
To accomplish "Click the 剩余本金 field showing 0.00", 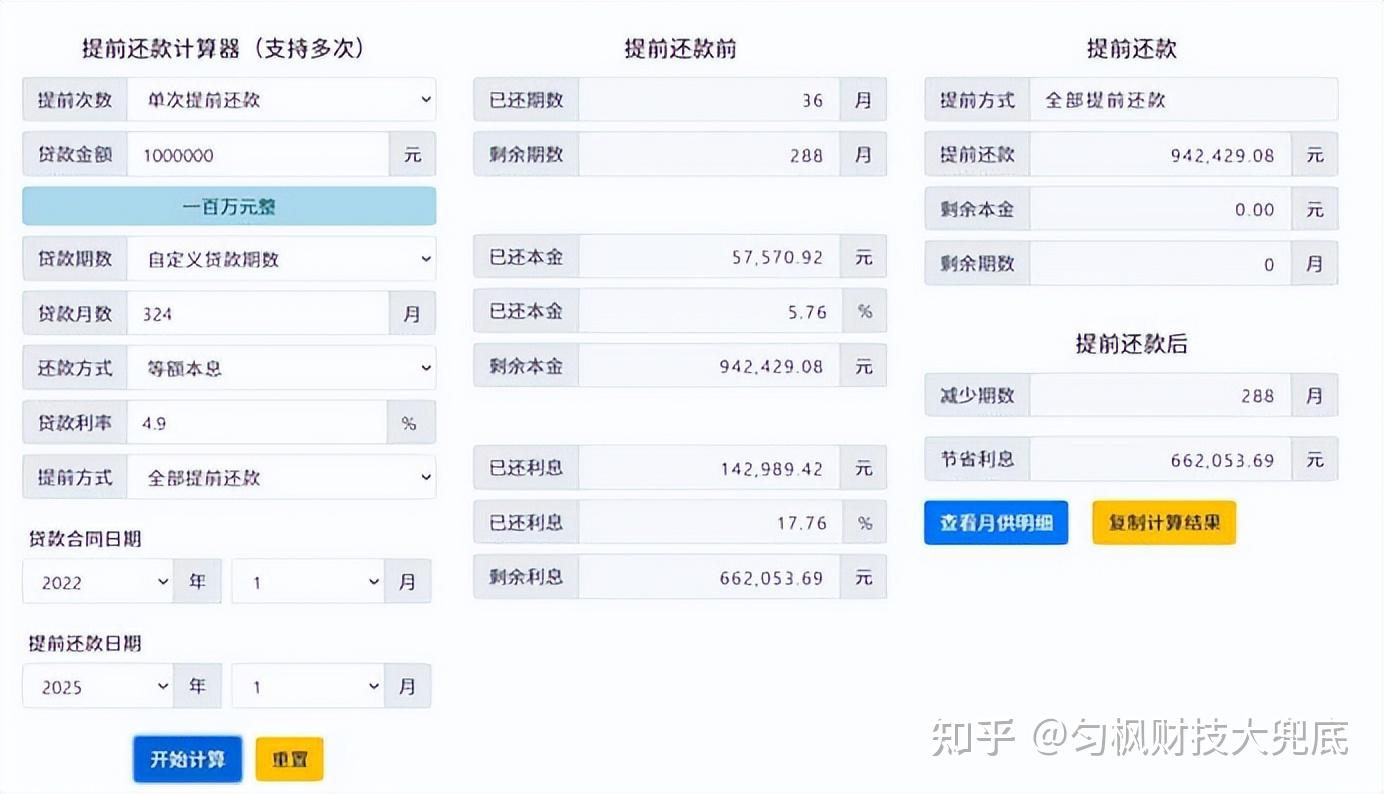I will (1161, 209).
